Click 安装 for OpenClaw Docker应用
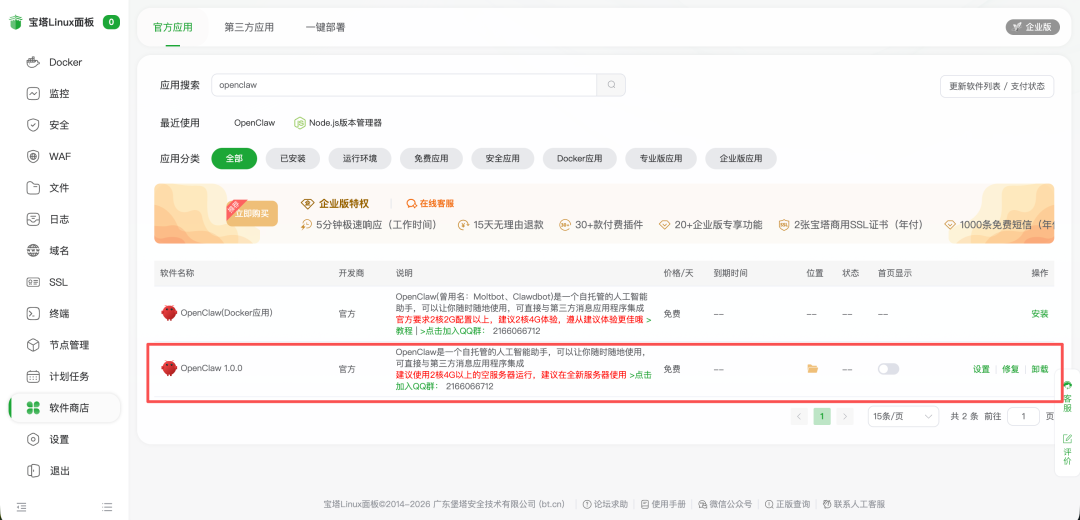 [1040, 314]
